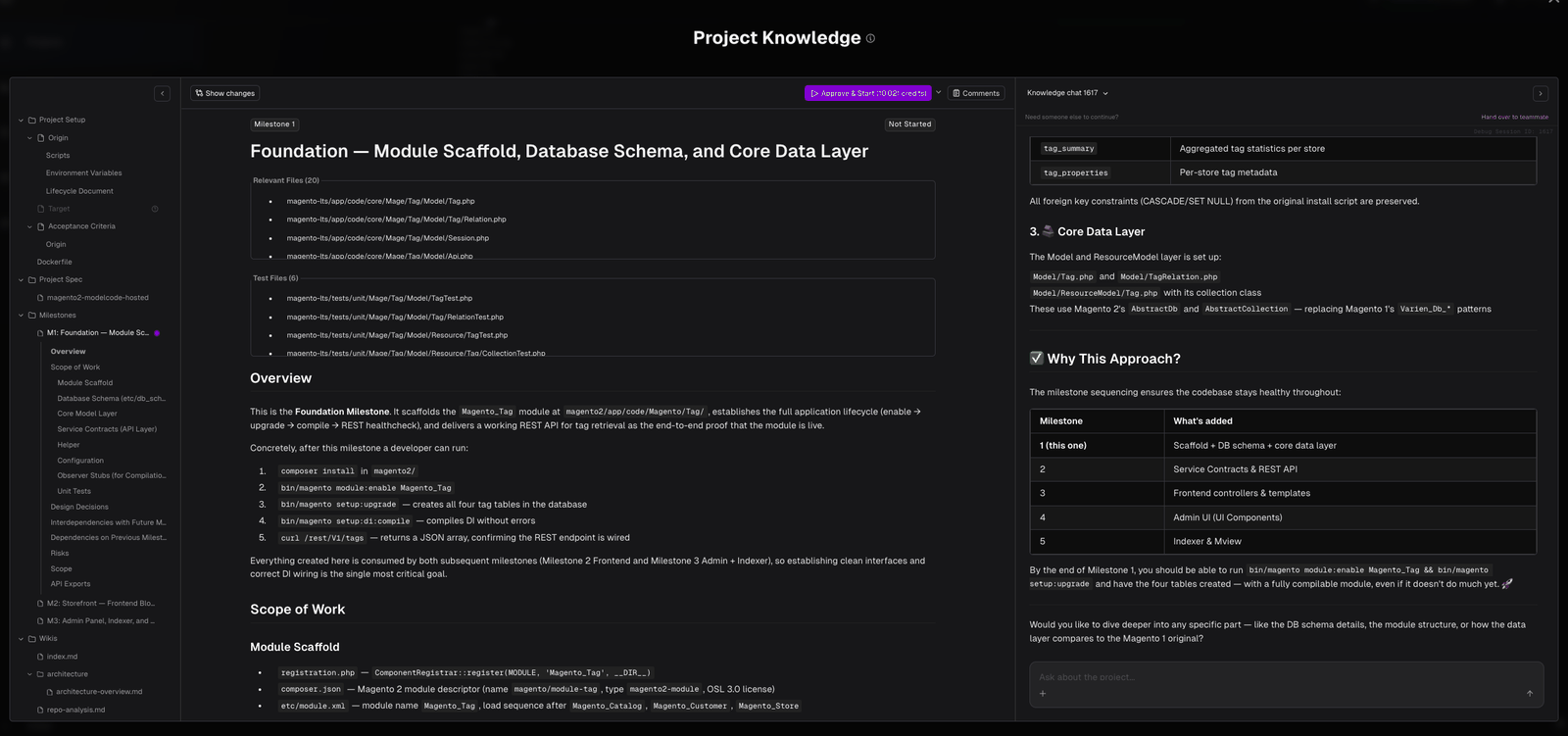Go to Service Contracts (API Layer) item
This screenshot has width=1568, height=736.
[107, 429]
